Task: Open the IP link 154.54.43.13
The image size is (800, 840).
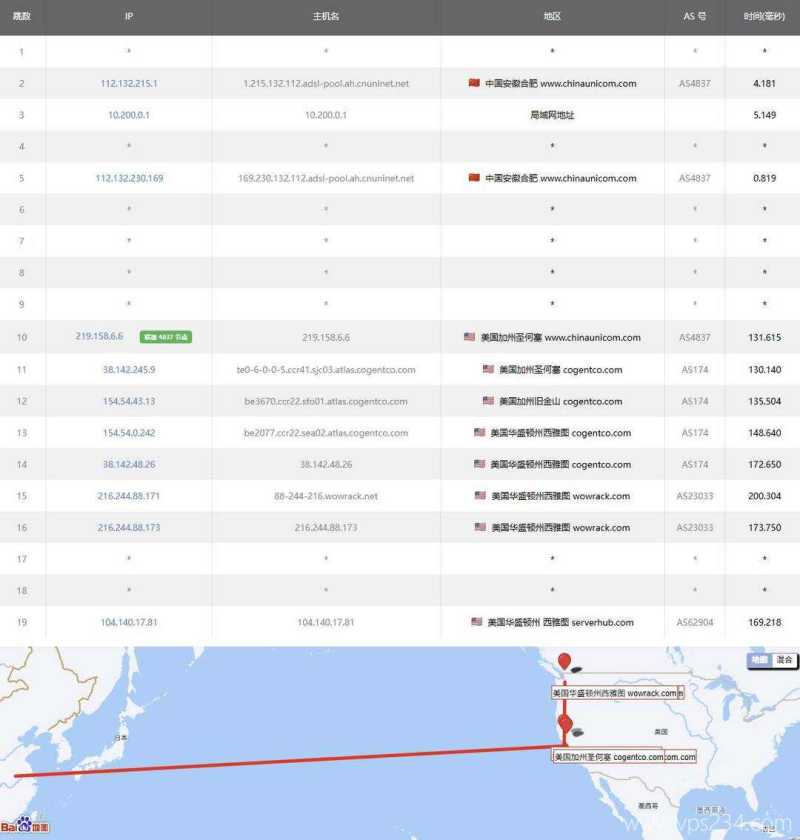Action: point(128,401)
